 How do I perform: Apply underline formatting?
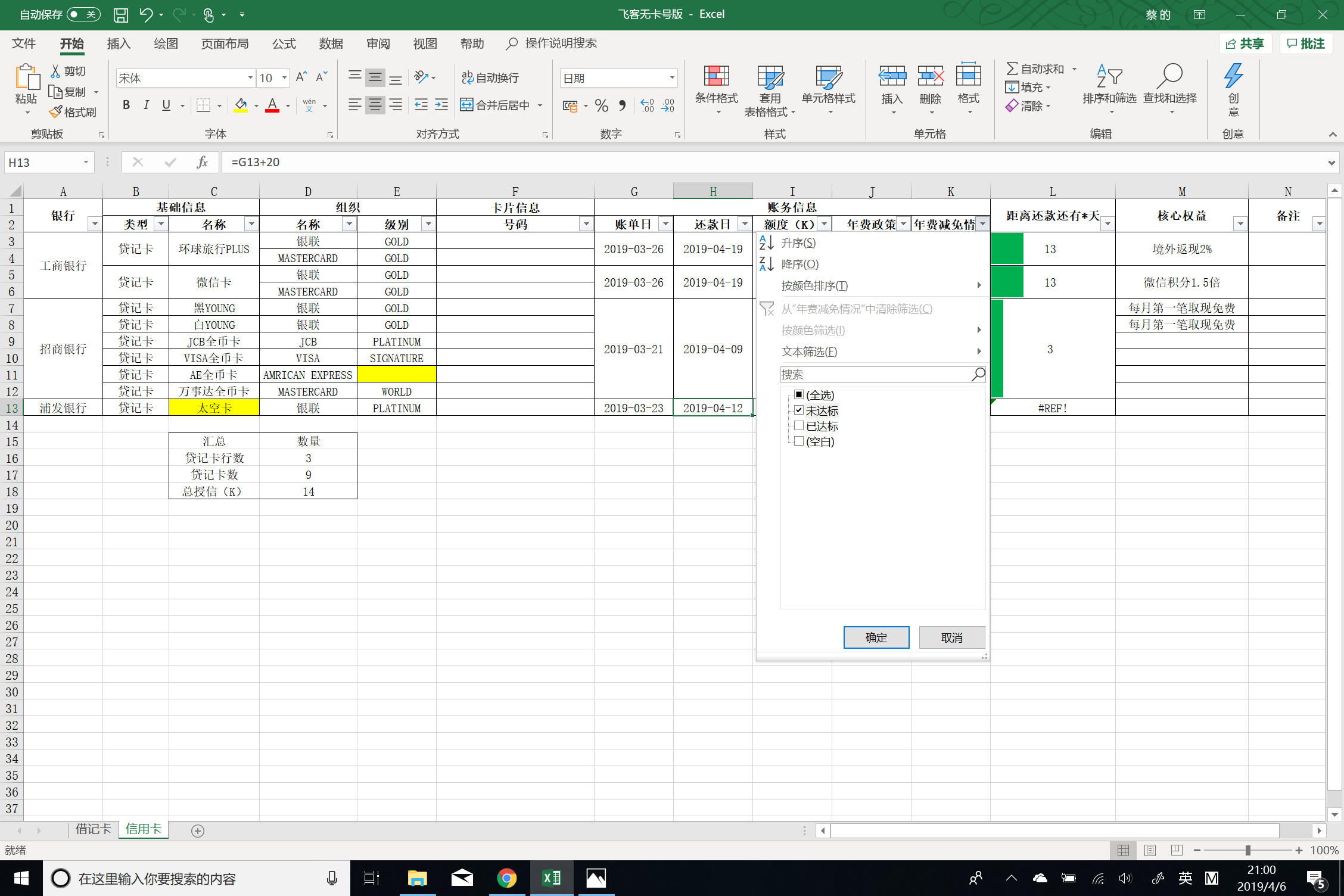166,105
